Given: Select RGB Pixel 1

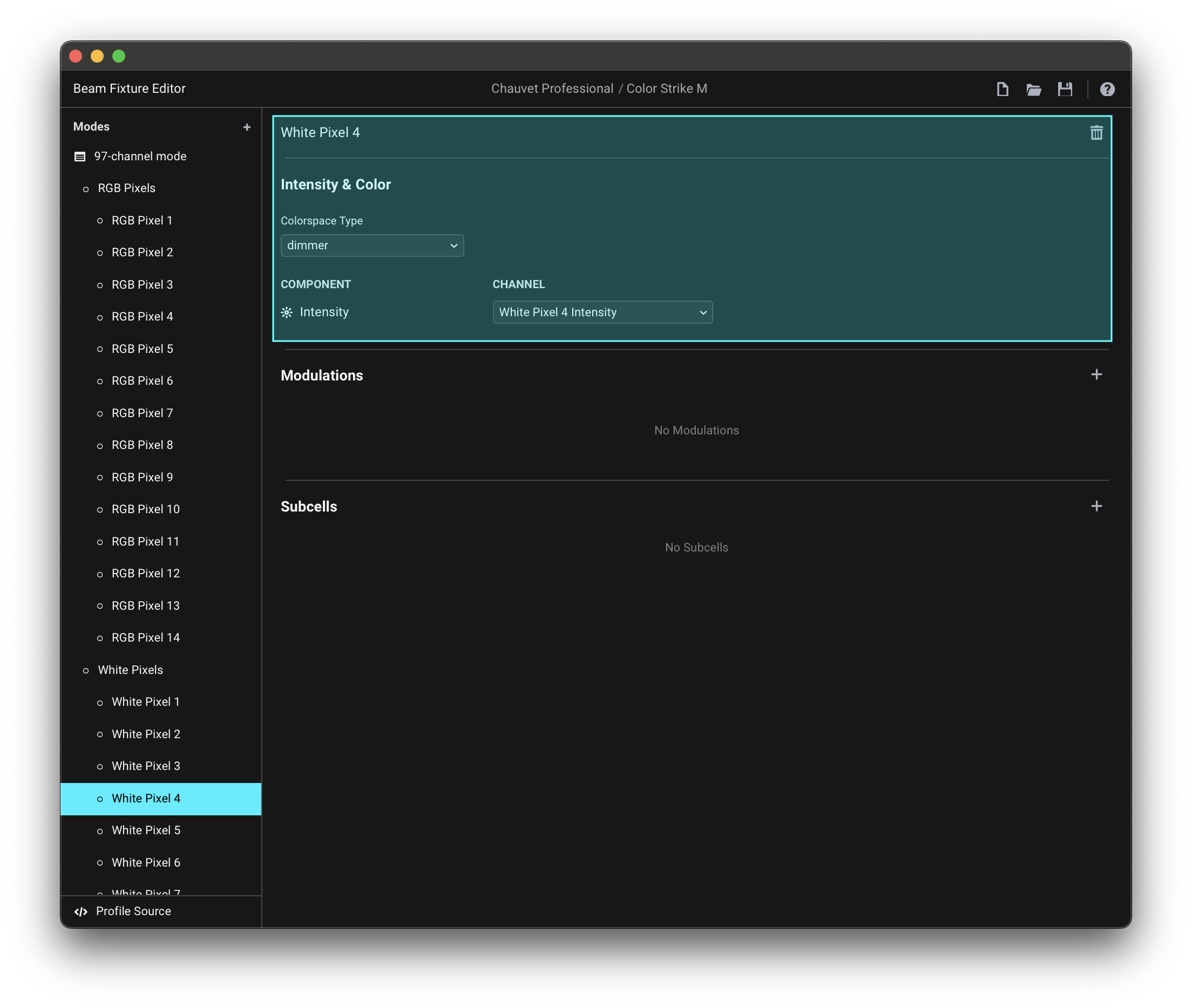Looking at the screenshot, I should [161, 220].
